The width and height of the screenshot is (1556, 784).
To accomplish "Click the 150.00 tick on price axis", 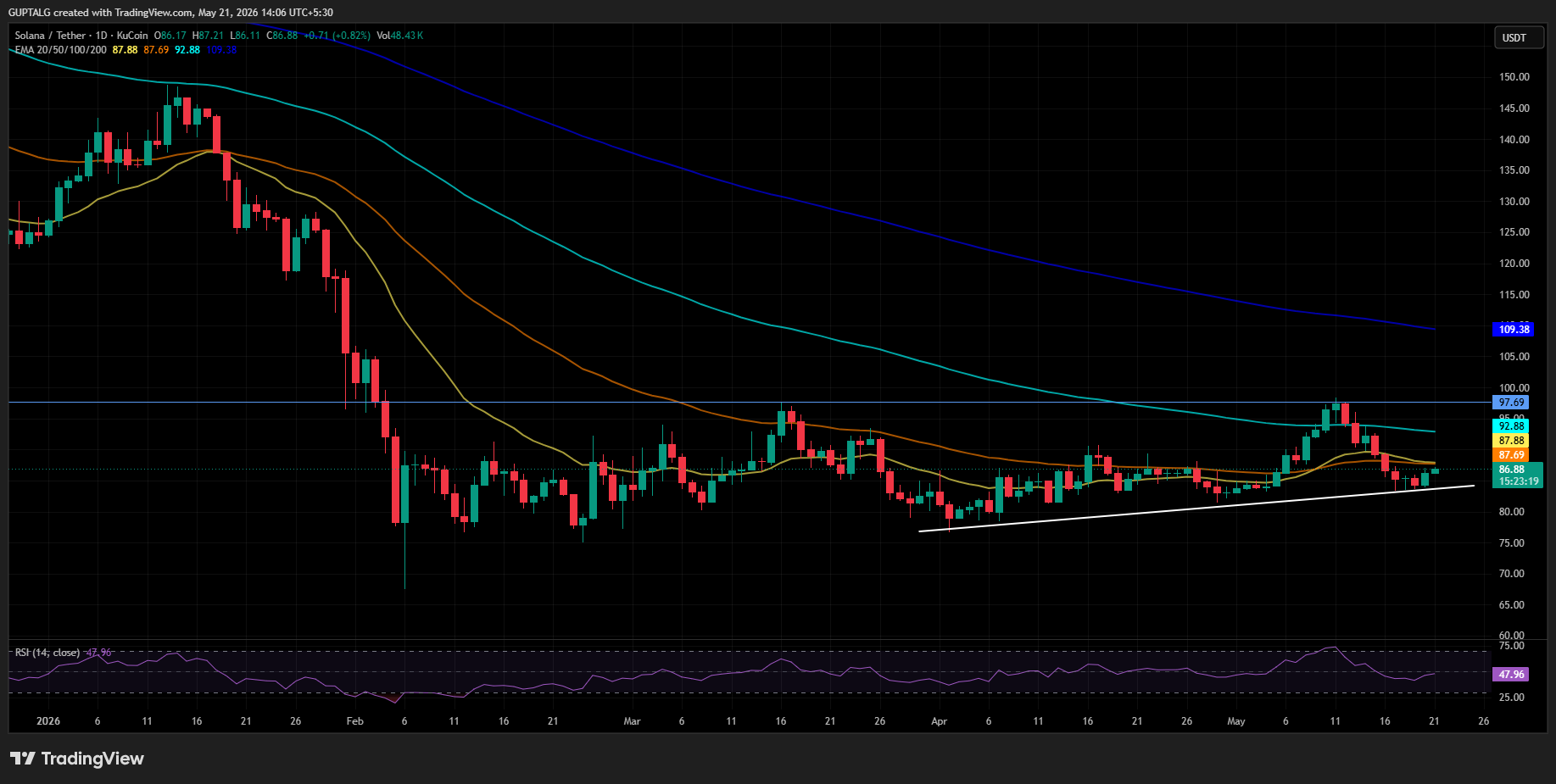I will [x=1514, y=77].
